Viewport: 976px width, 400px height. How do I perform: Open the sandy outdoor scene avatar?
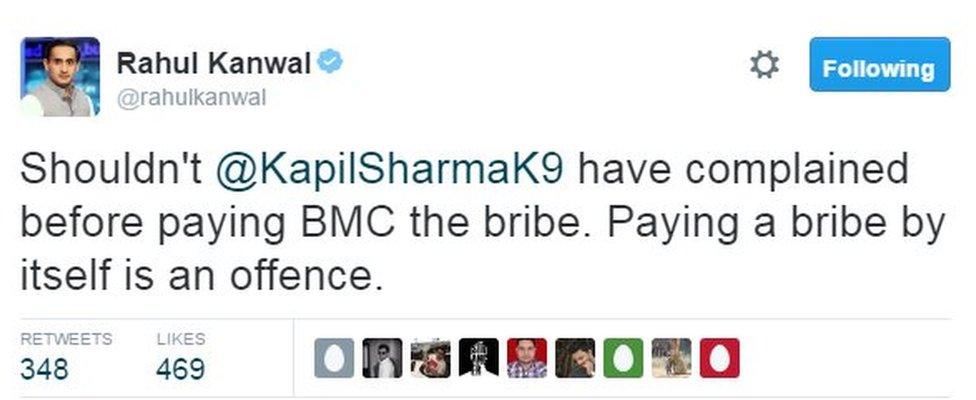(672, 358)
